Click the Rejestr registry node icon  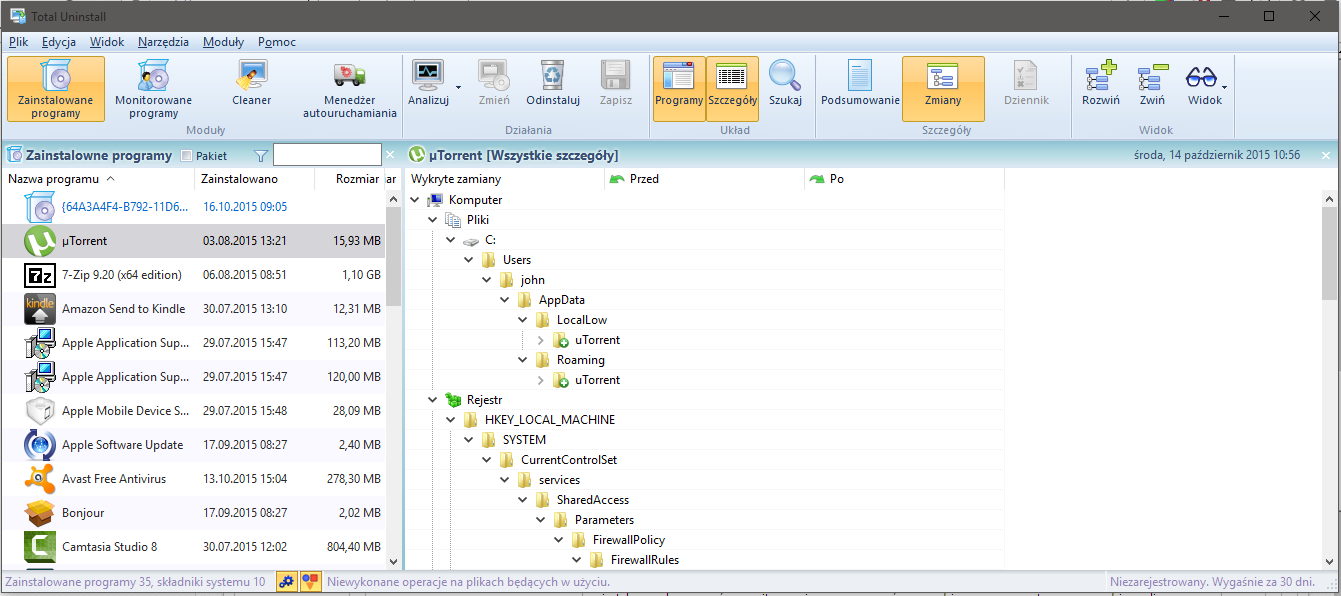click(453, 400)
